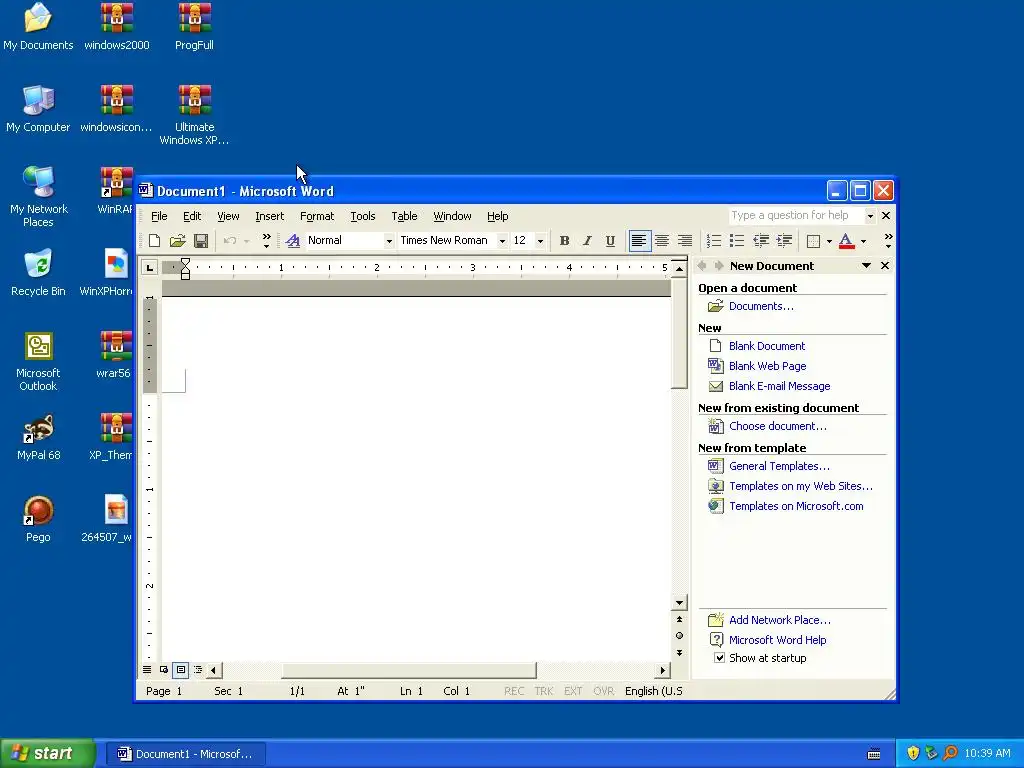Select Microsoft Outlook desktop icon

tap(38, 362)
